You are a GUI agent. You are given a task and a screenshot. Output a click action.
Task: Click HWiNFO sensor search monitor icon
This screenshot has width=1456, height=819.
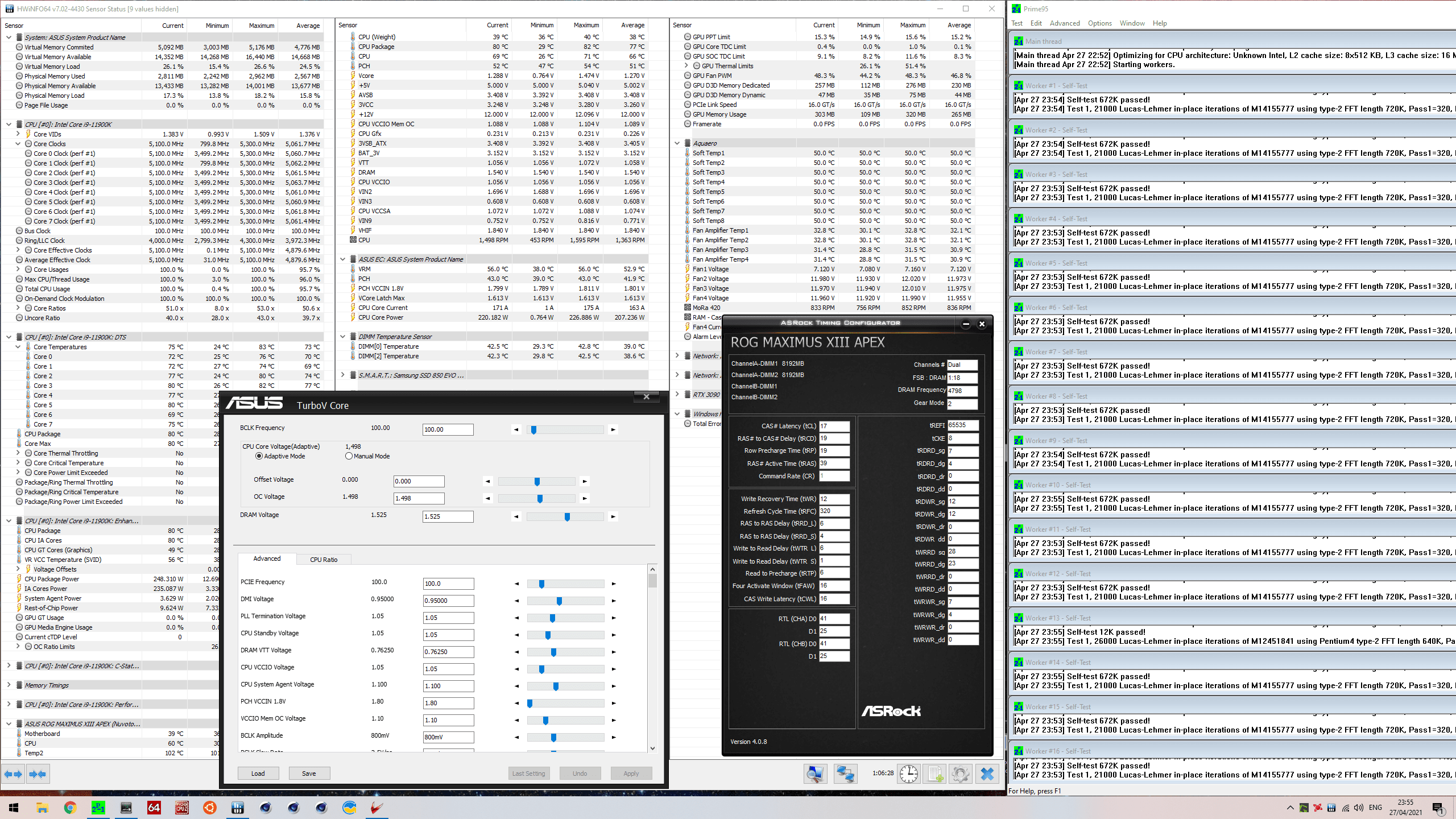pyautogui.click(x=815, y=773)
